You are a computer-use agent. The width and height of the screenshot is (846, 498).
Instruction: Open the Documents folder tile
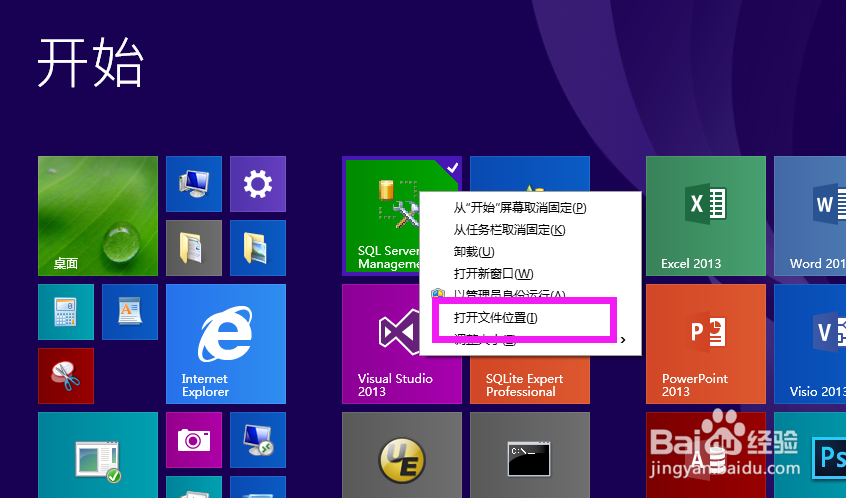click(x=194, y=248)
